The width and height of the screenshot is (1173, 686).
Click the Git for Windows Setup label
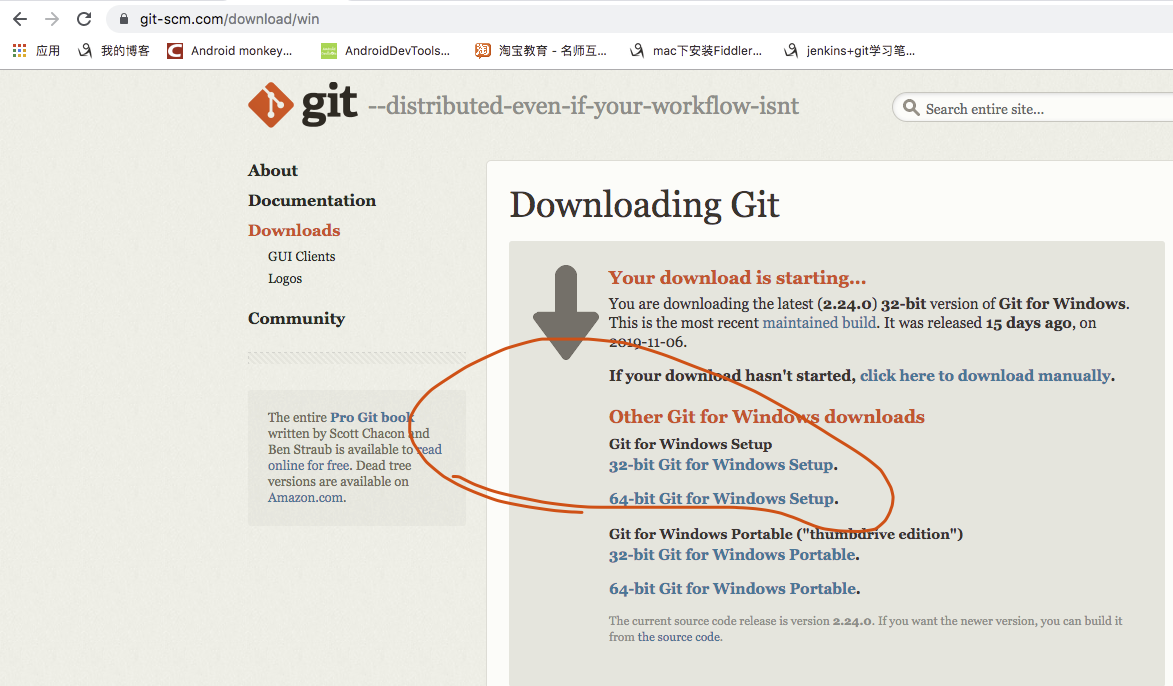point(690,444)
